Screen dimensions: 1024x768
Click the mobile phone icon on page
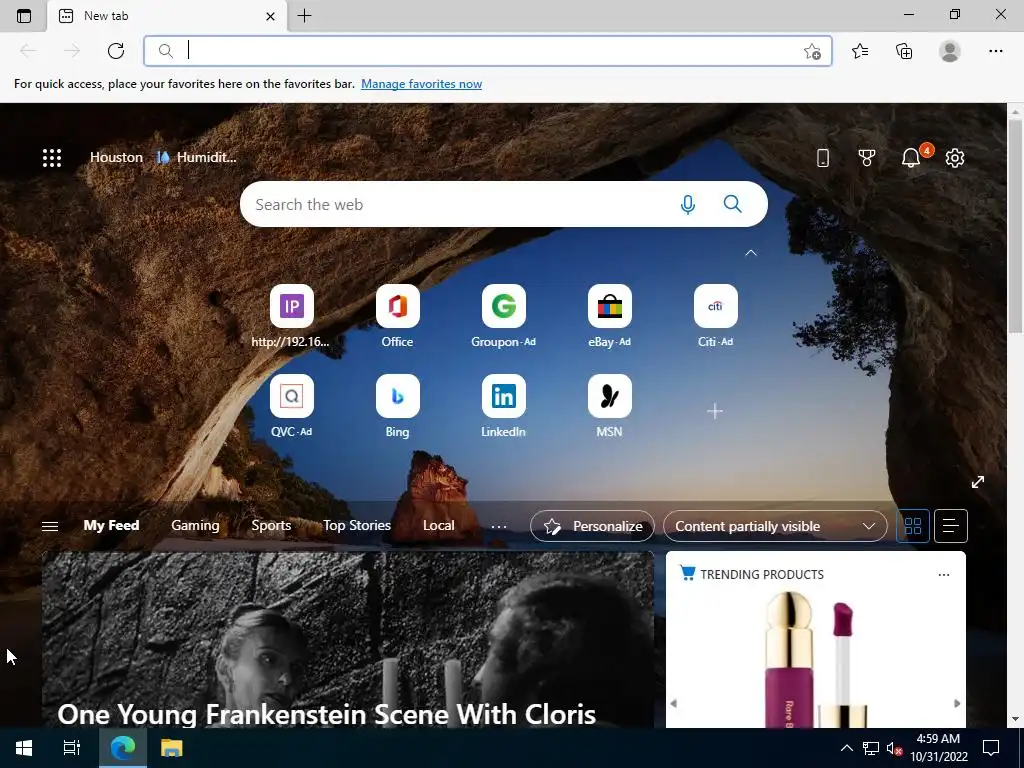pyautogui.click(x=823, y=157)
